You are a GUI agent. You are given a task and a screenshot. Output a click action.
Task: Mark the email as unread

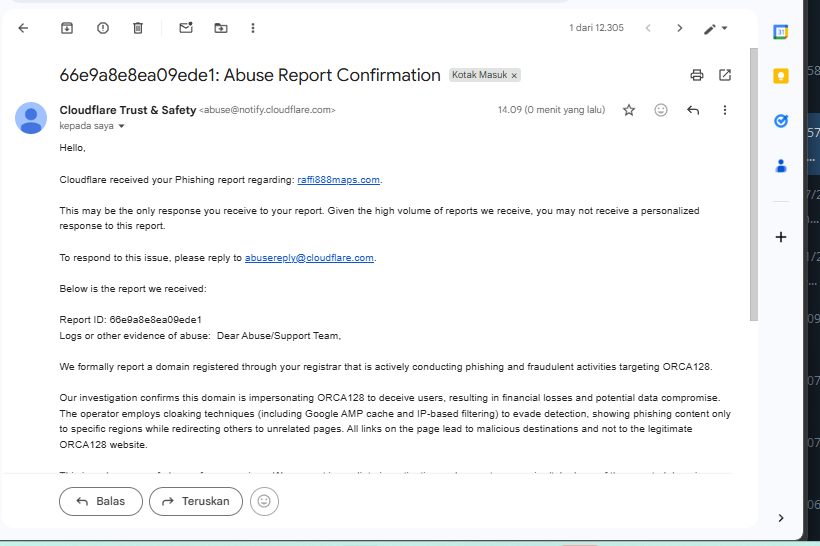(186, 28)
